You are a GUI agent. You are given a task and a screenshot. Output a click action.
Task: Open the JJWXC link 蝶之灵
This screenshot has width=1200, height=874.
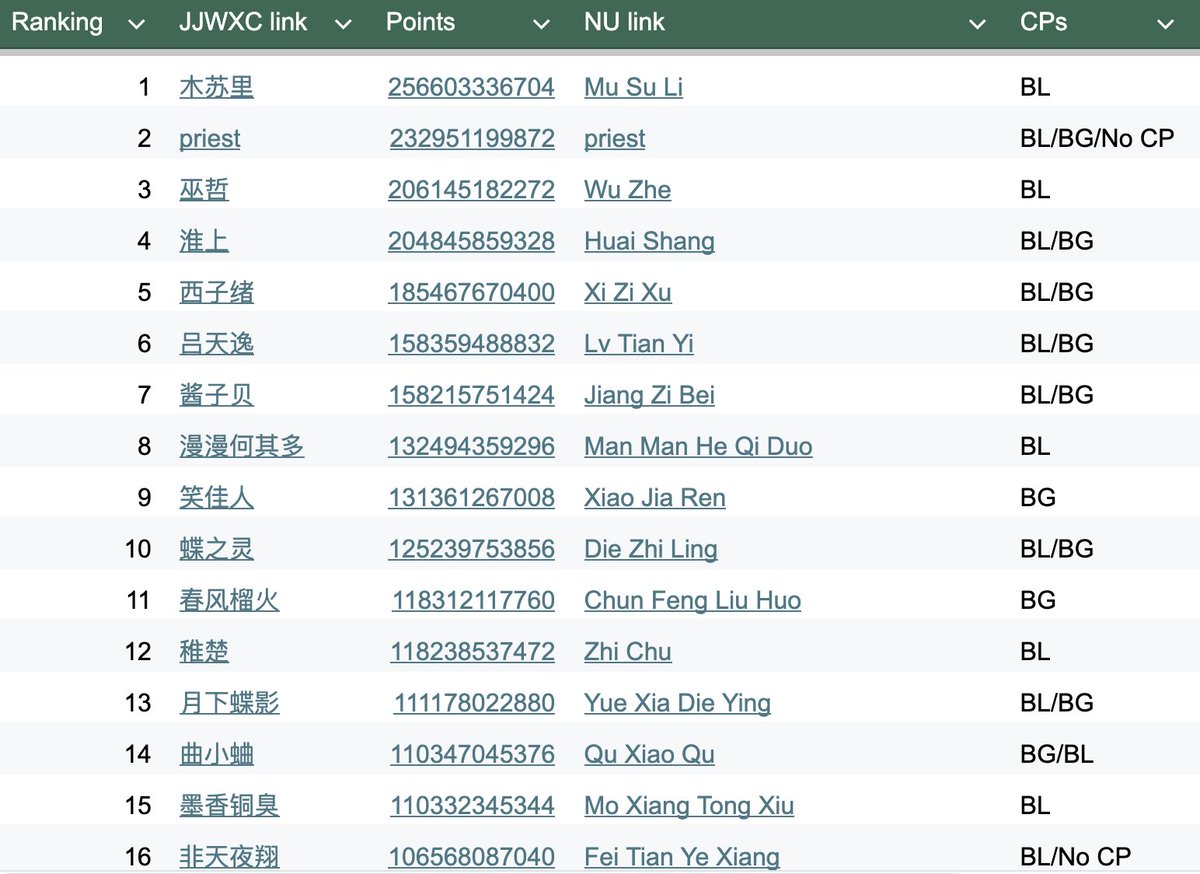tap(216, 549)
